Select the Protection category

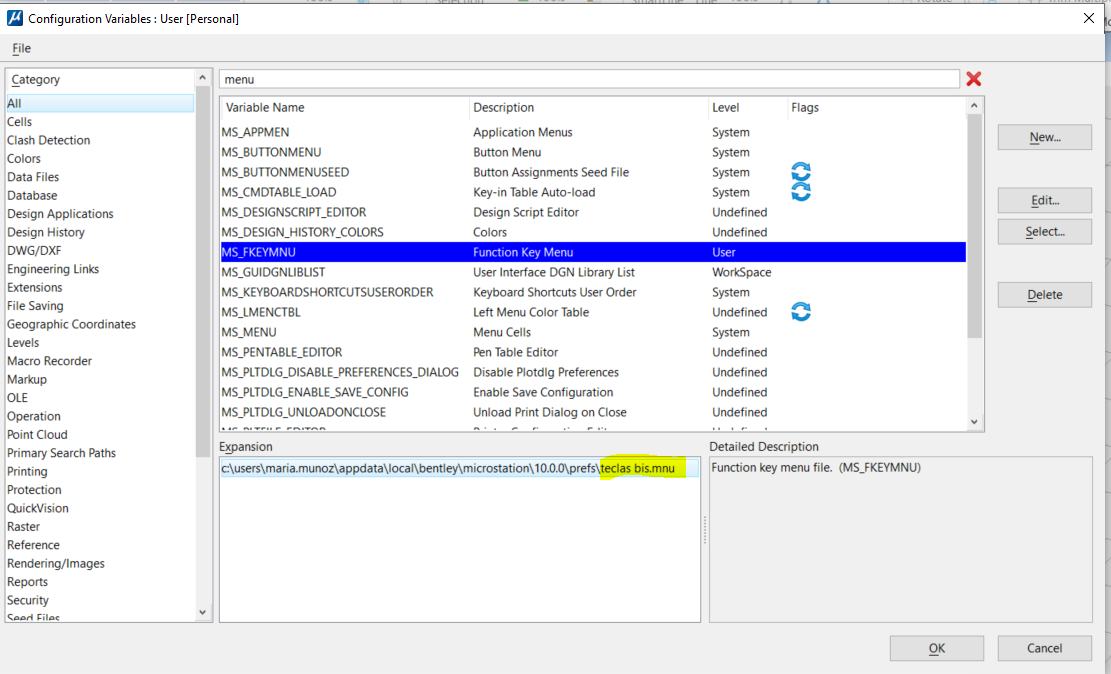pos(100,490)
